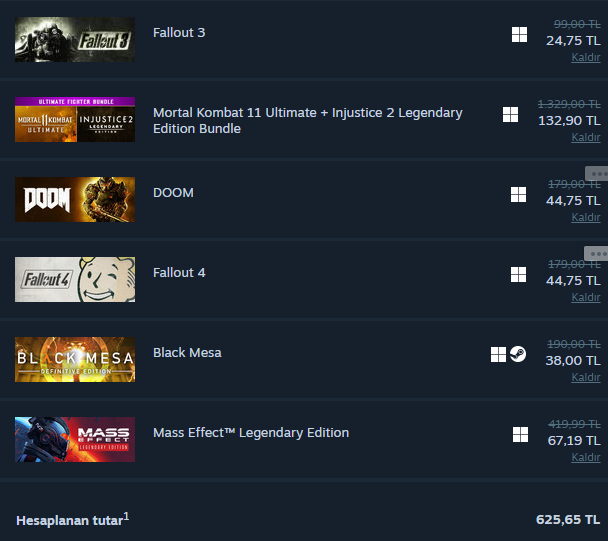Open the three-dot options above Fallout 4 price
This screenshot has width=608, height=541.
click(x=597, y=254)
